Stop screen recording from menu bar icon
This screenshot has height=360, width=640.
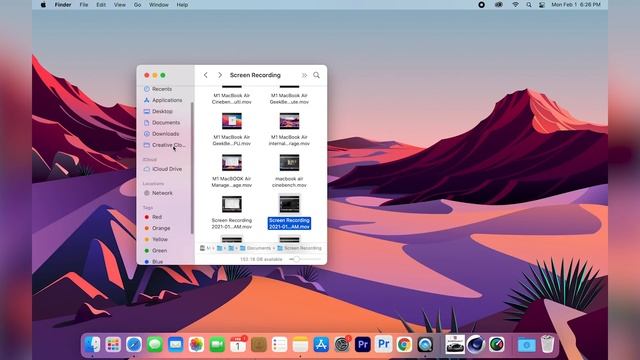pyautogui.click(x=482, y=5)
